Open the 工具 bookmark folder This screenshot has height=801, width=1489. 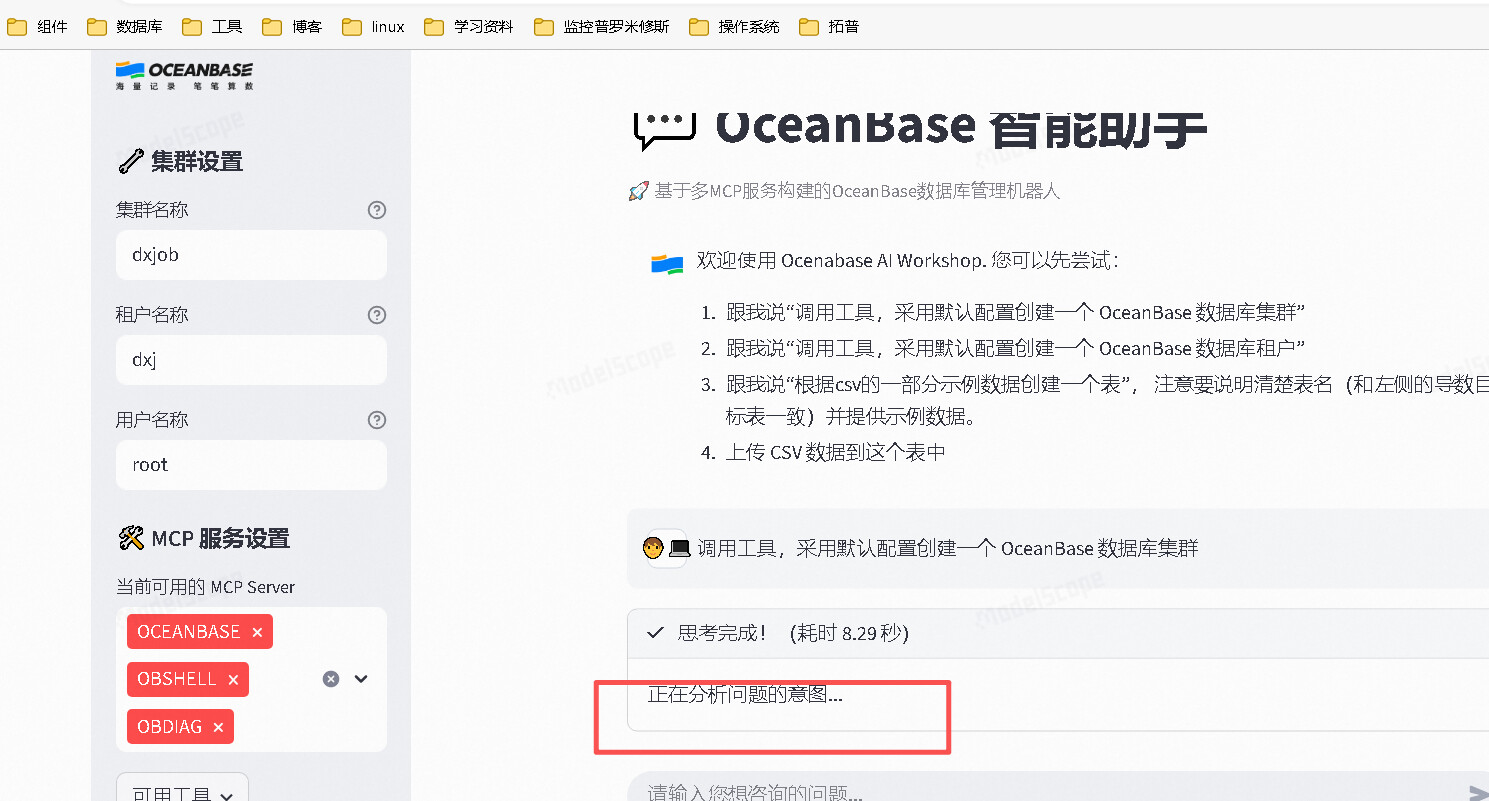tap(213, 27)
